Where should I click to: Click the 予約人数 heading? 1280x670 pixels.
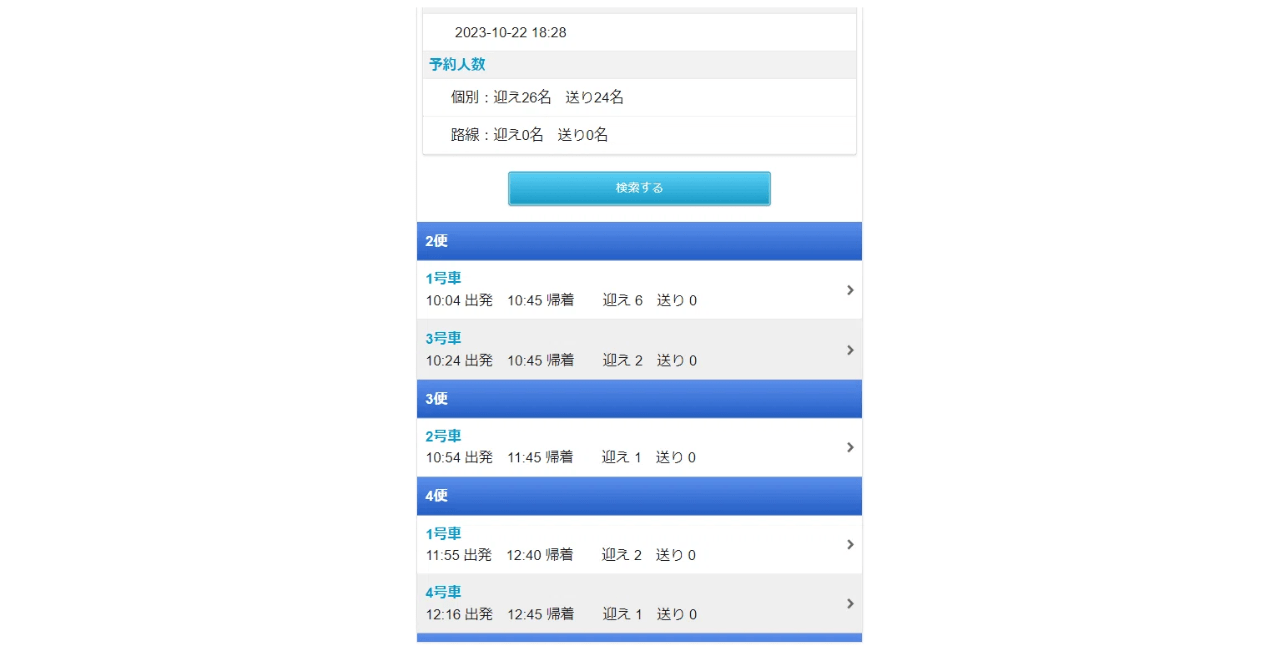(x=457, y=64)
